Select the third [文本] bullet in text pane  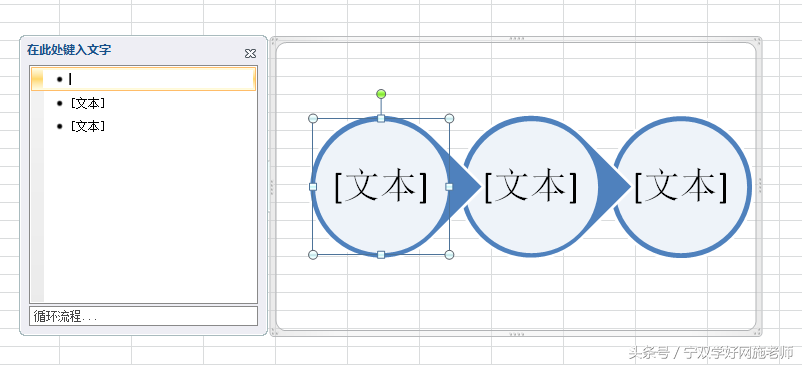coord(88,126)
